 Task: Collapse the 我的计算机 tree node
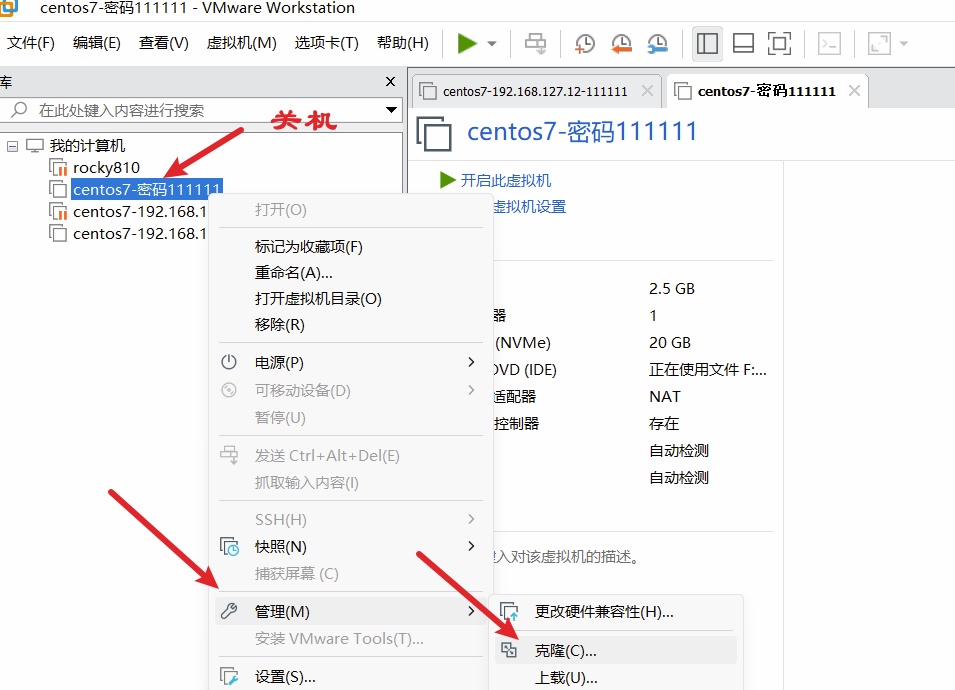pos(12,146)
